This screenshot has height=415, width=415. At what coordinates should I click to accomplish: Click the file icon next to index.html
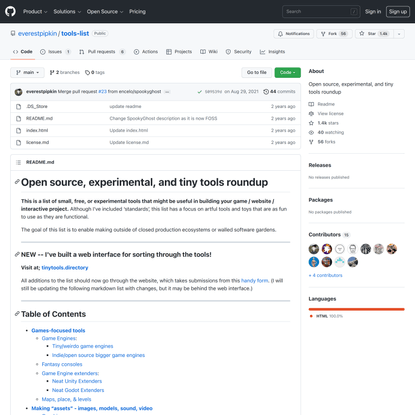pos(19,130)
